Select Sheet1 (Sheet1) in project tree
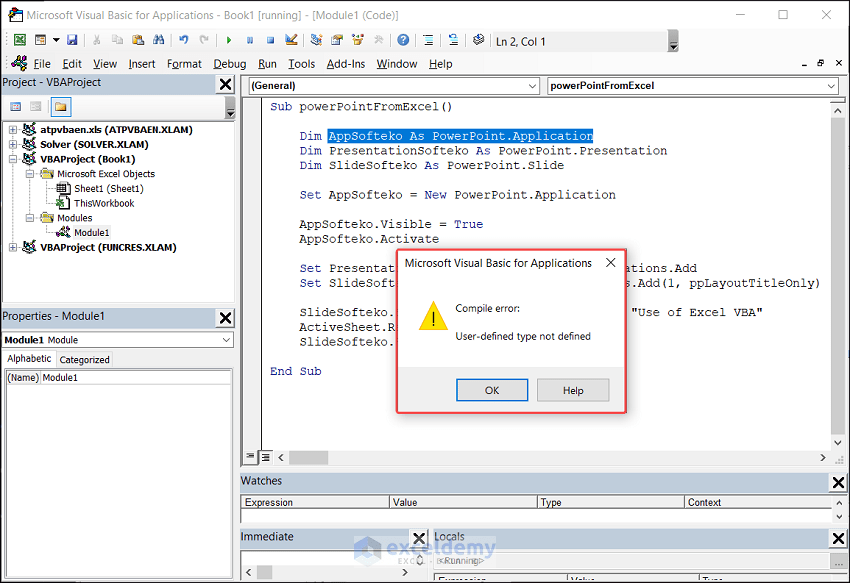The width and height of the screenshot is (850, 583). point(108,189)
